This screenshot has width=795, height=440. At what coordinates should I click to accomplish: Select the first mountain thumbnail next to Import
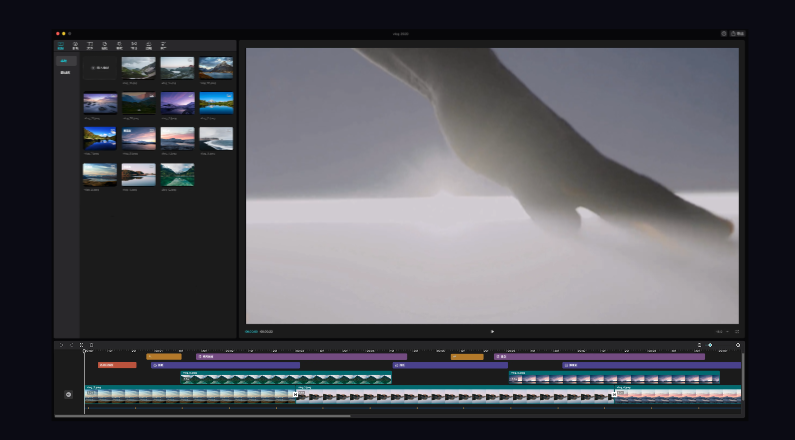tap(138, 67)
